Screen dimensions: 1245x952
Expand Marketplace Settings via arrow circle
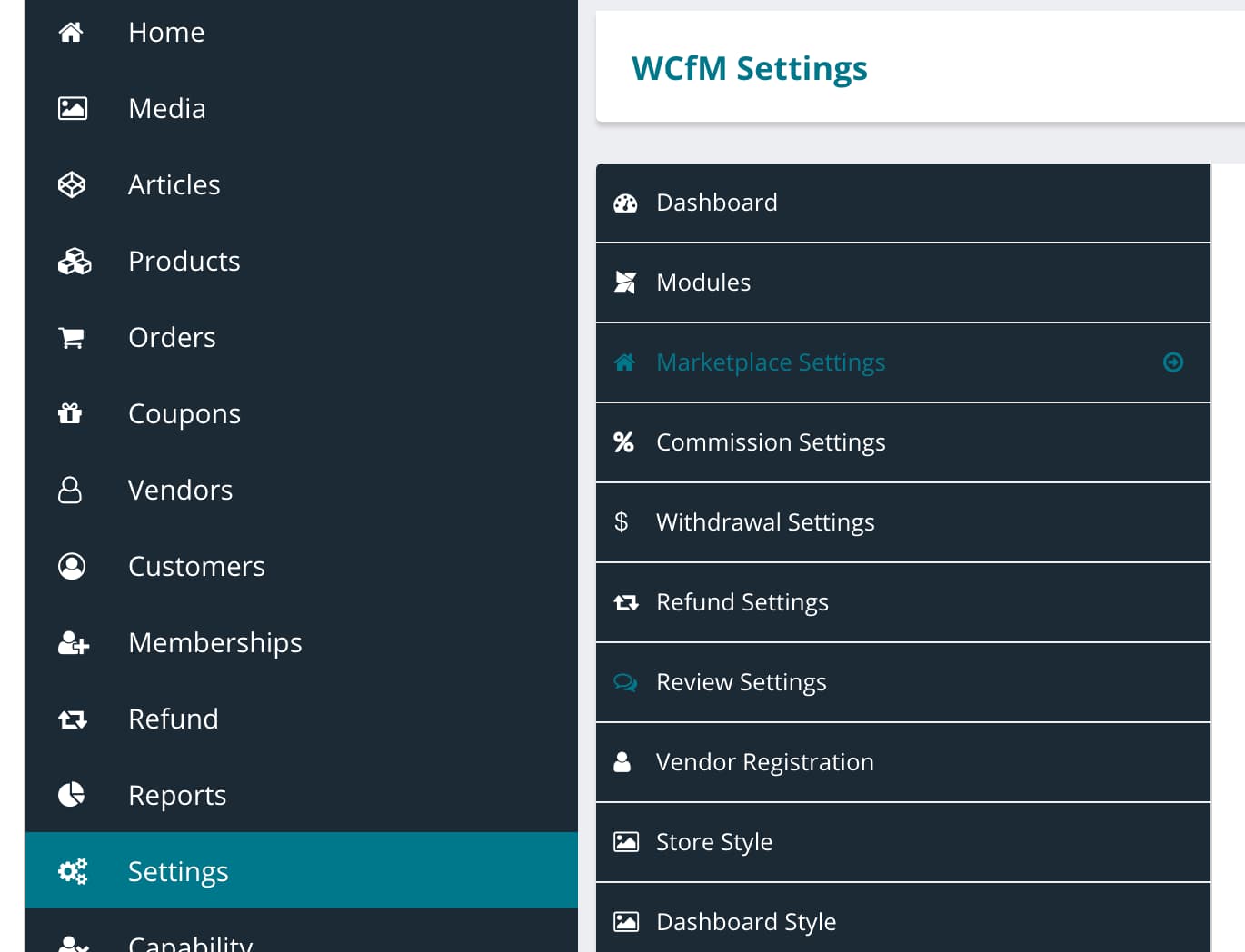click(x=1173, y=362)
